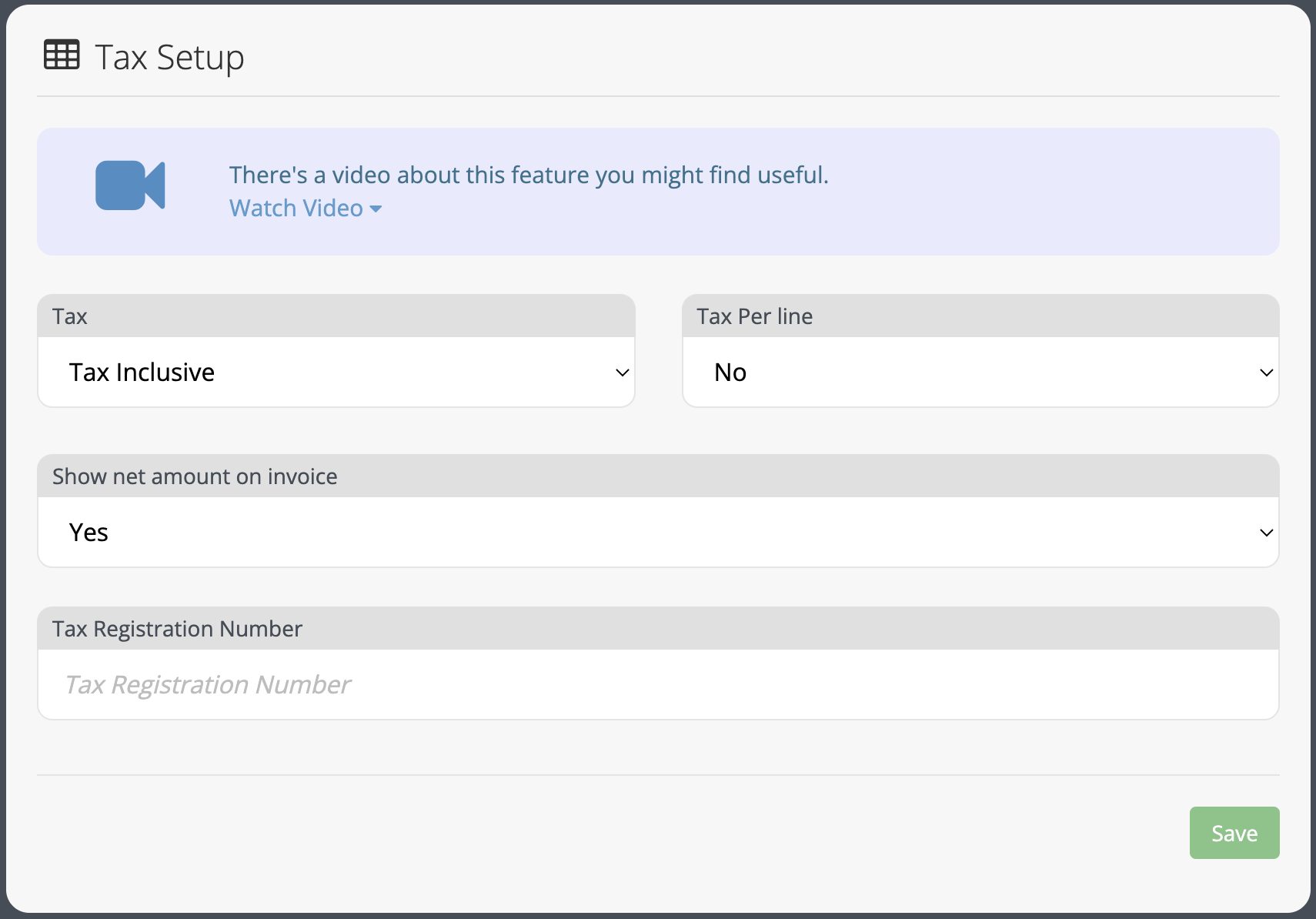Click the Save button
1316x919 pixels.
click(1234, 833)
